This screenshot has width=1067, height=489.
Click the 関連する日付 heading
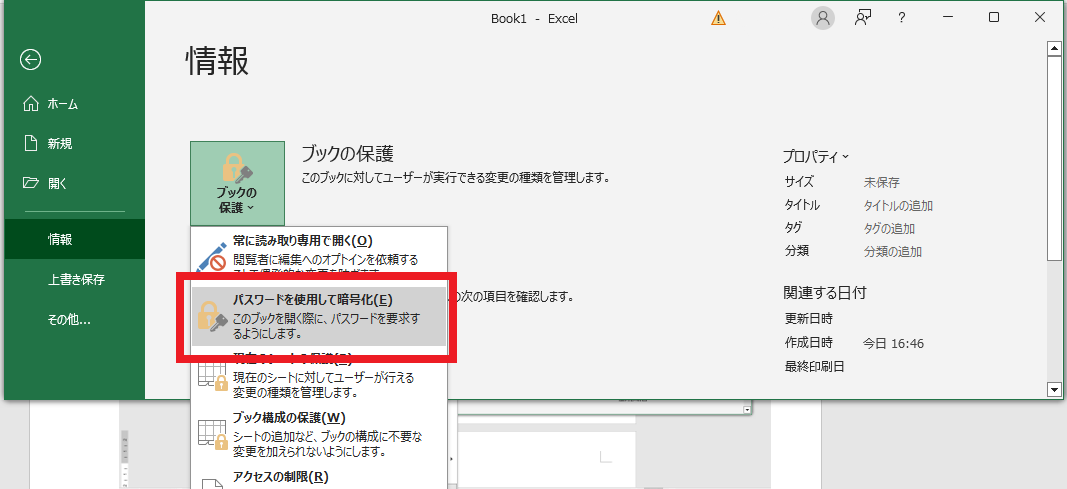point(824,292)
